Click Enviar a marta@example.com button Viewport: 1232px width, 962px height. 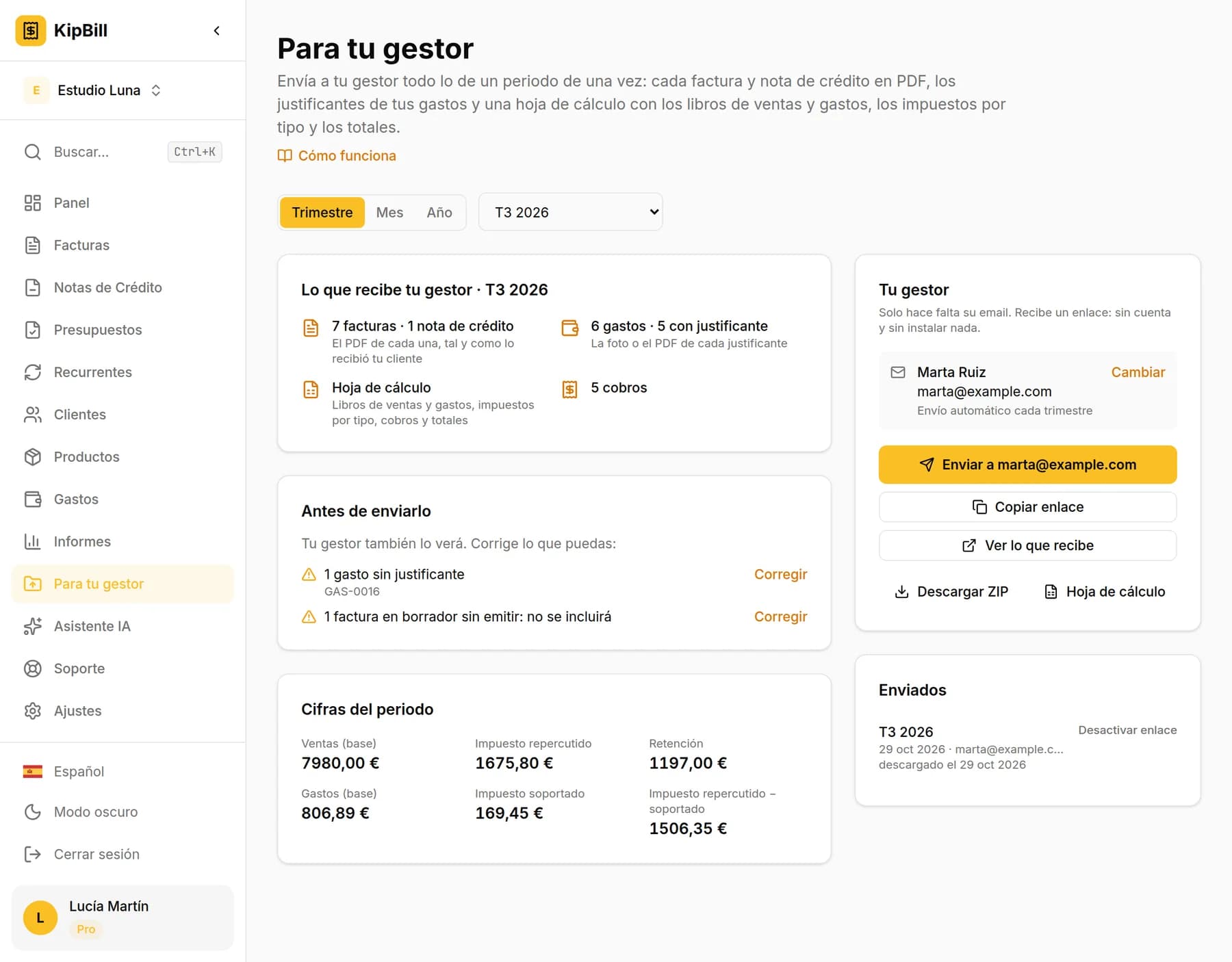click(x=1027, y=465)
